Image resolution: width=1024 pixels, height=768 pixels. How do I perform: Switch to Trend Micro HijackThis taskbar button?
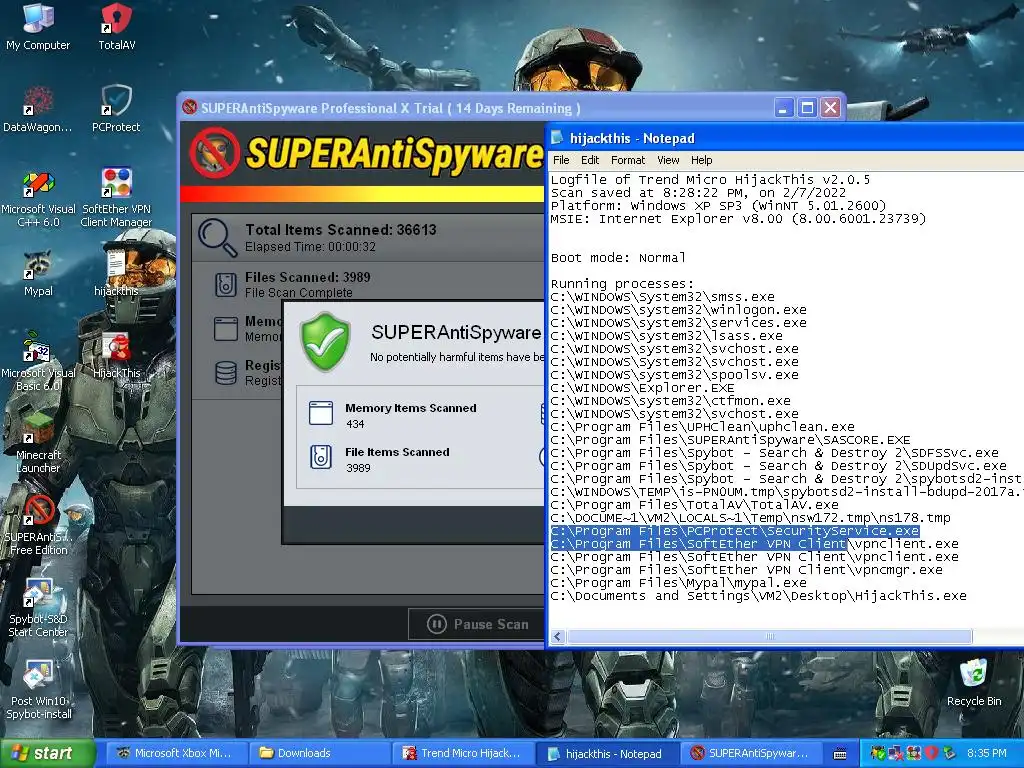(464, 753)
